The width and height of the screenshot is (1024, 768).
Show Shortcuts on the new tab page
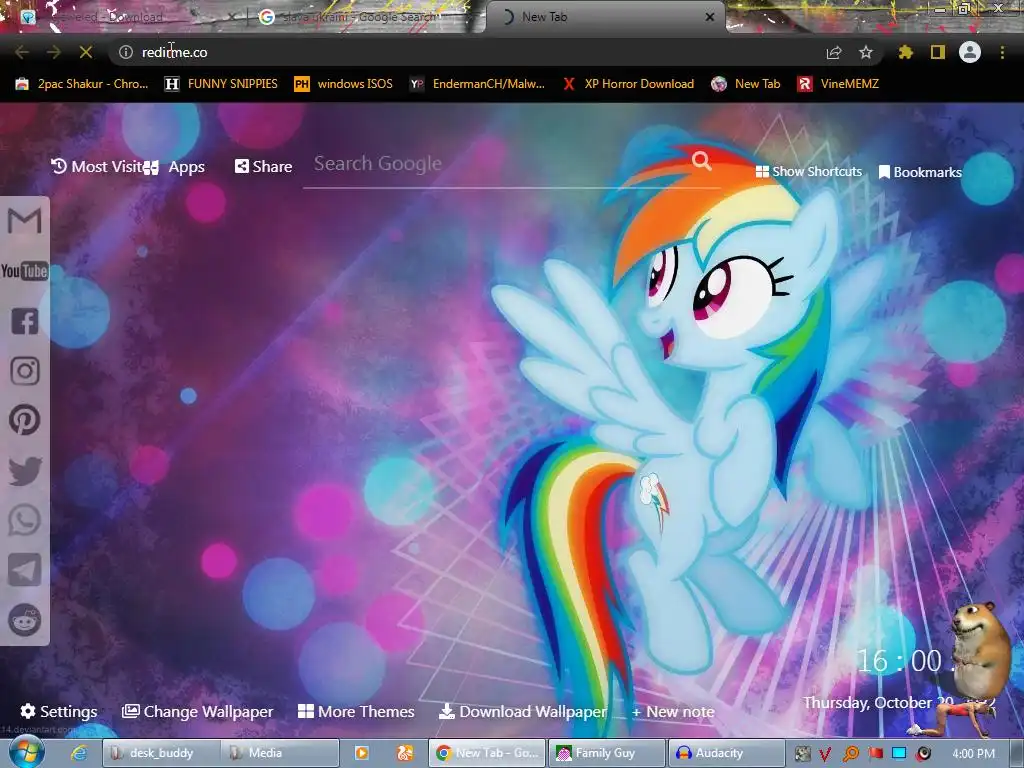pyautogui.click(x=808, y=172)
